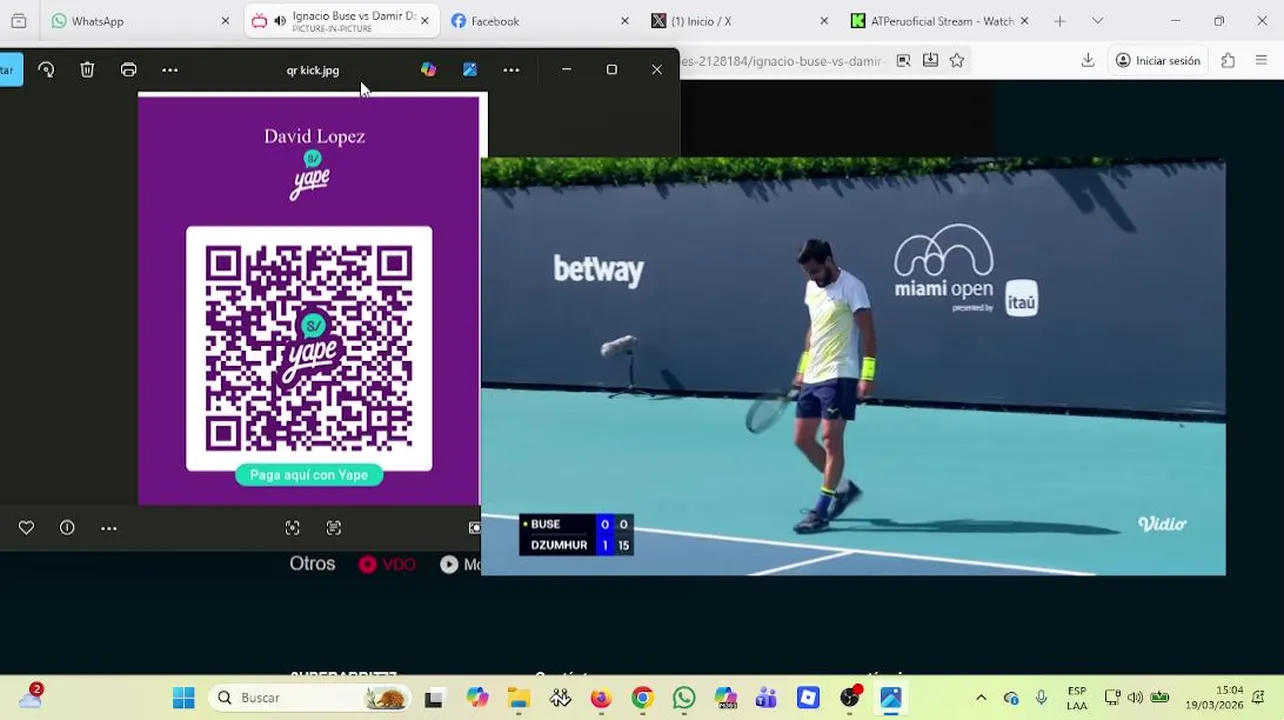1284x720 pixels.
Task: Close the WhatsApp tab
Action: [x=225, y=21]
